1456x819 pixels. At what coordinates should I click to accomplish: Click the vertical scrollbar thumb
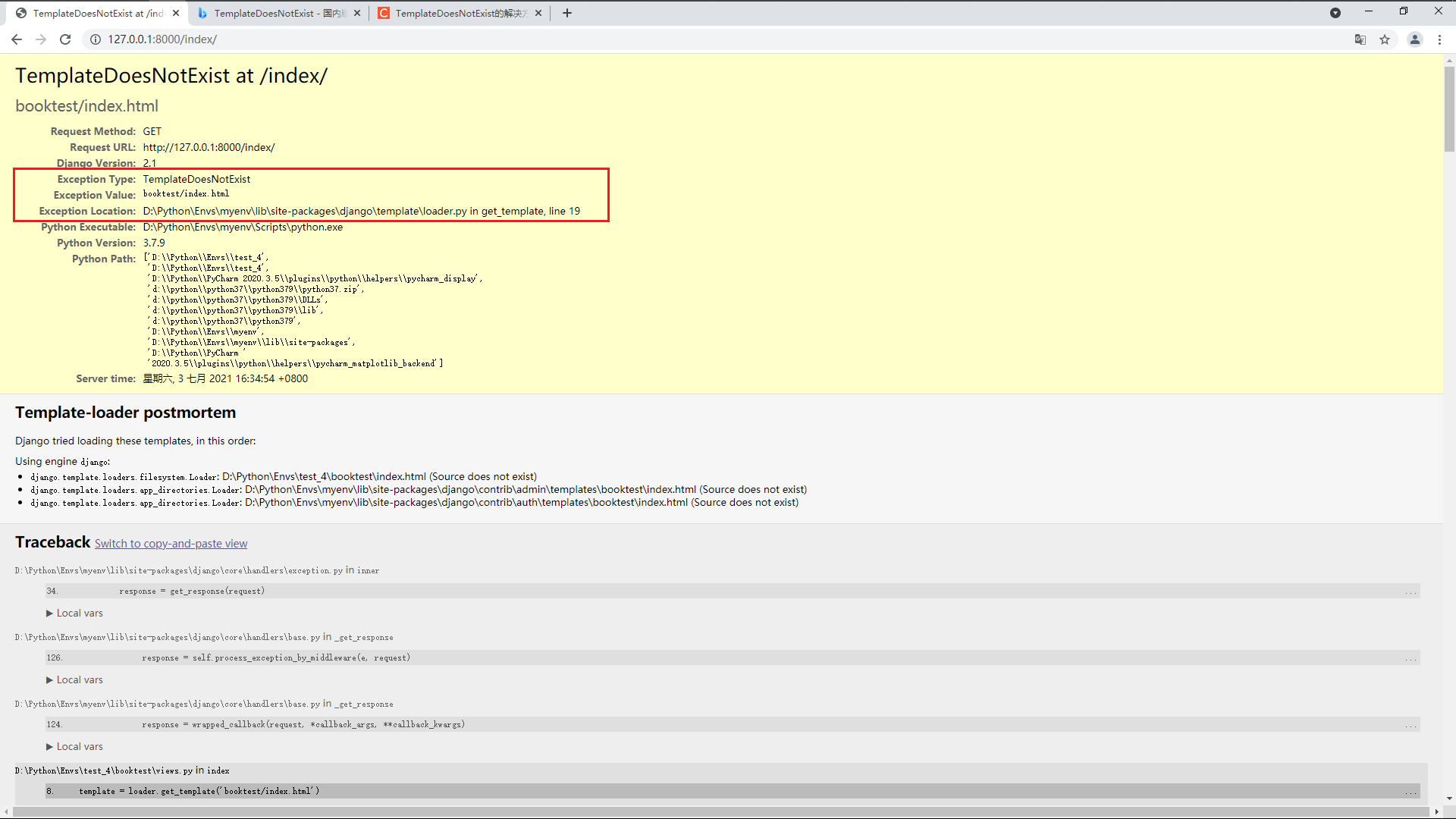click(x=1449, y=110)
